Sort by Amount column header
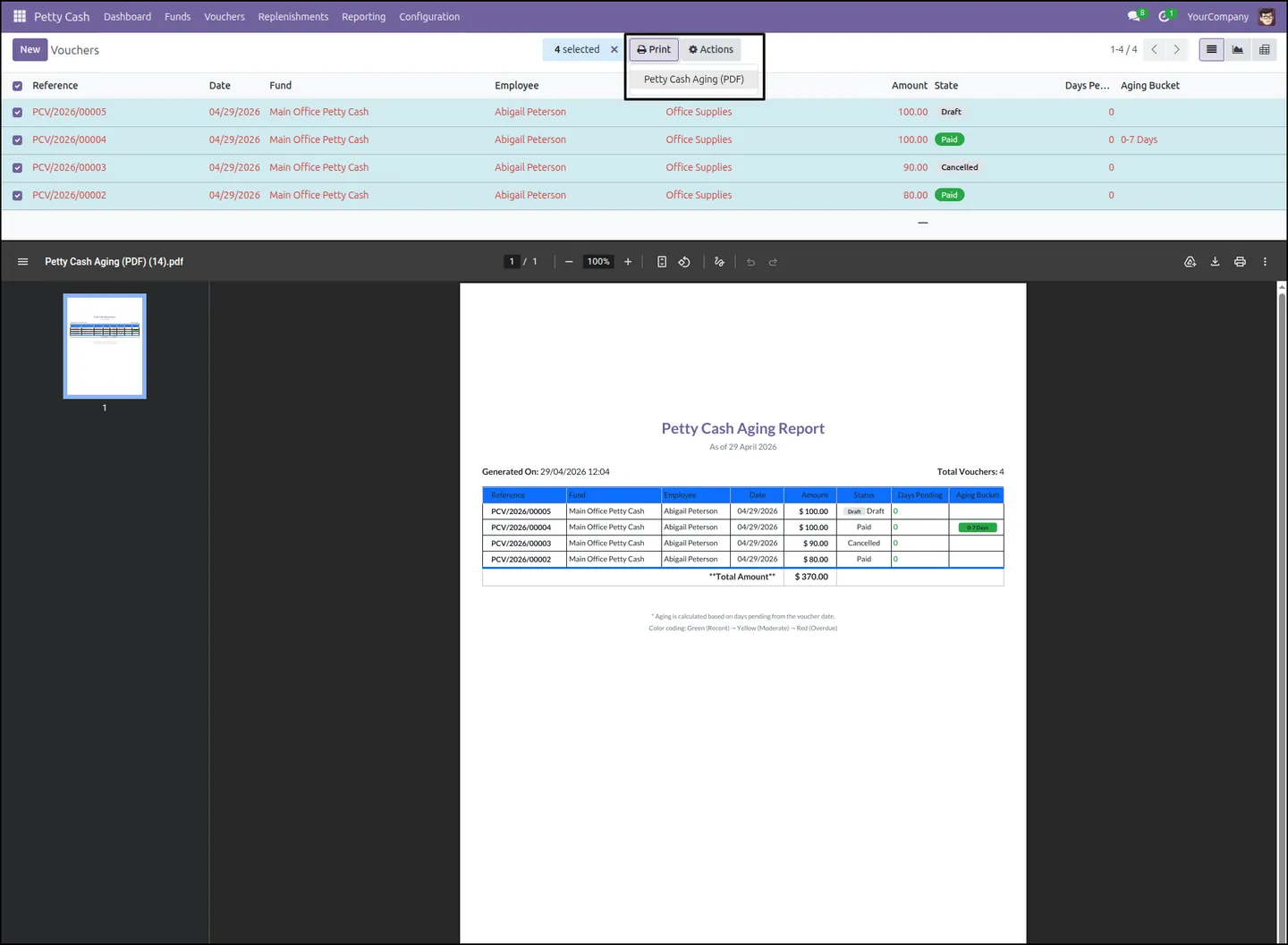This screenshot has height=945, width=1288. (910, 86)
